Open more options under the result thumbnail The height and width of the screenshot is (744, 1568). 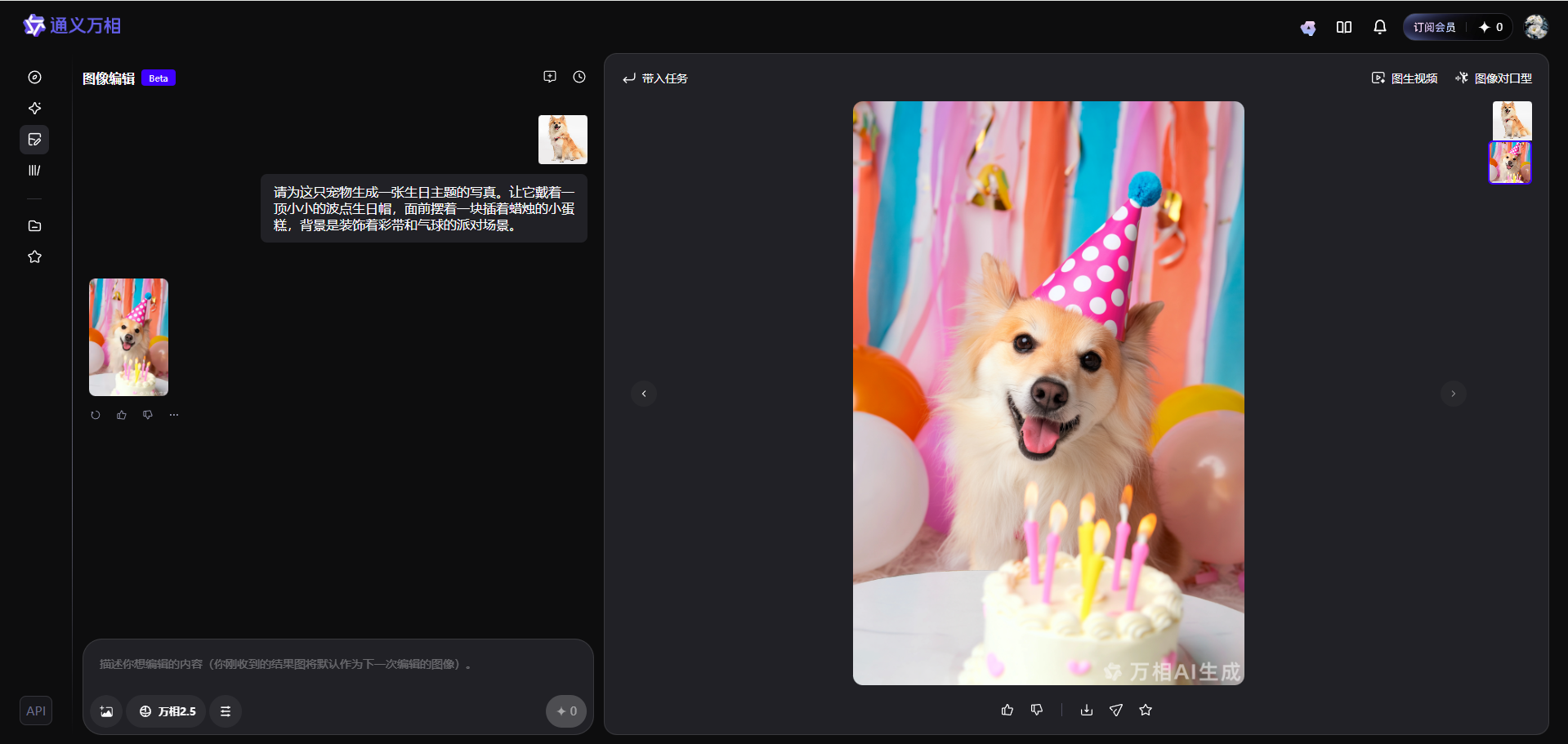point(174,415)
